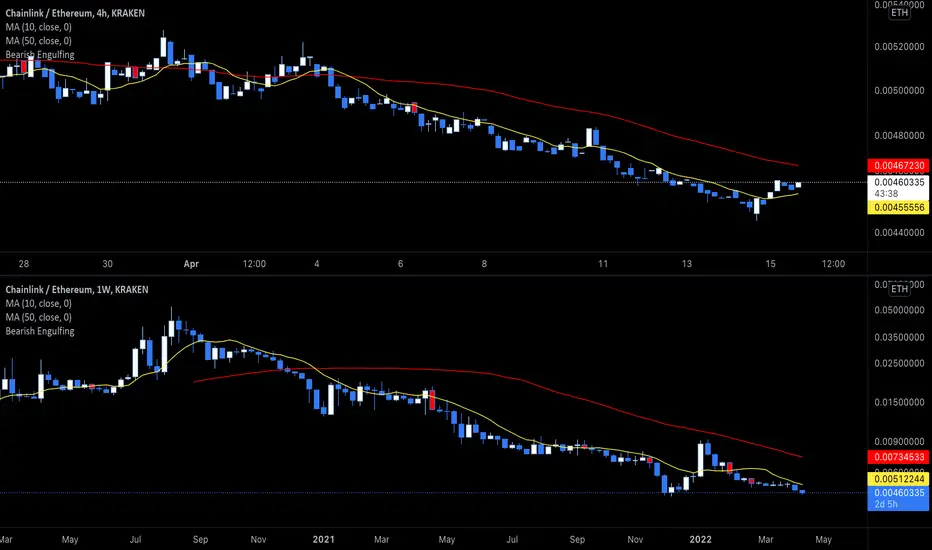Image resolution: width=932 pixels, height=550 pixels.
Task: Click the 2022 label on the weekly time axis
Action: pos(700,540)
